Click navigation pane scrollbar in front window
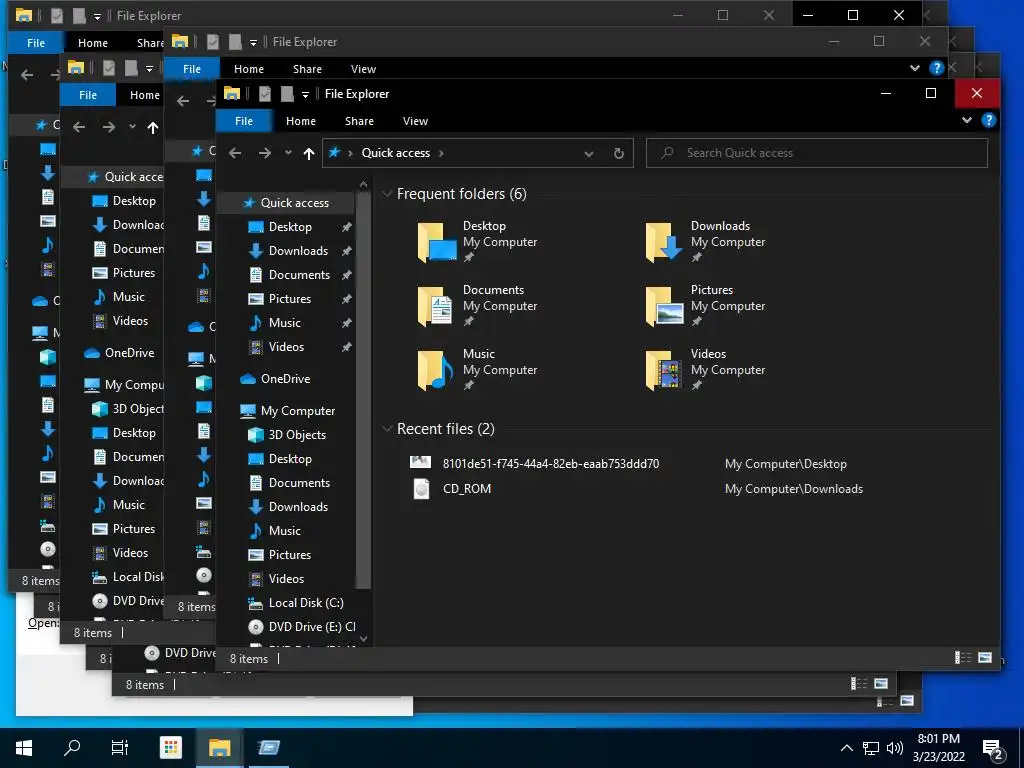Image resolution: width=1024 pixels, height=768 pixels. [x=364, y=392]
